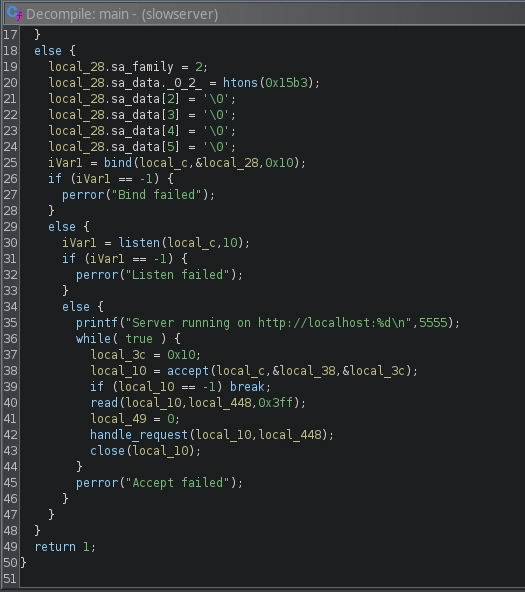Click the 0x15b3 port constant

(x=286, y=83)
